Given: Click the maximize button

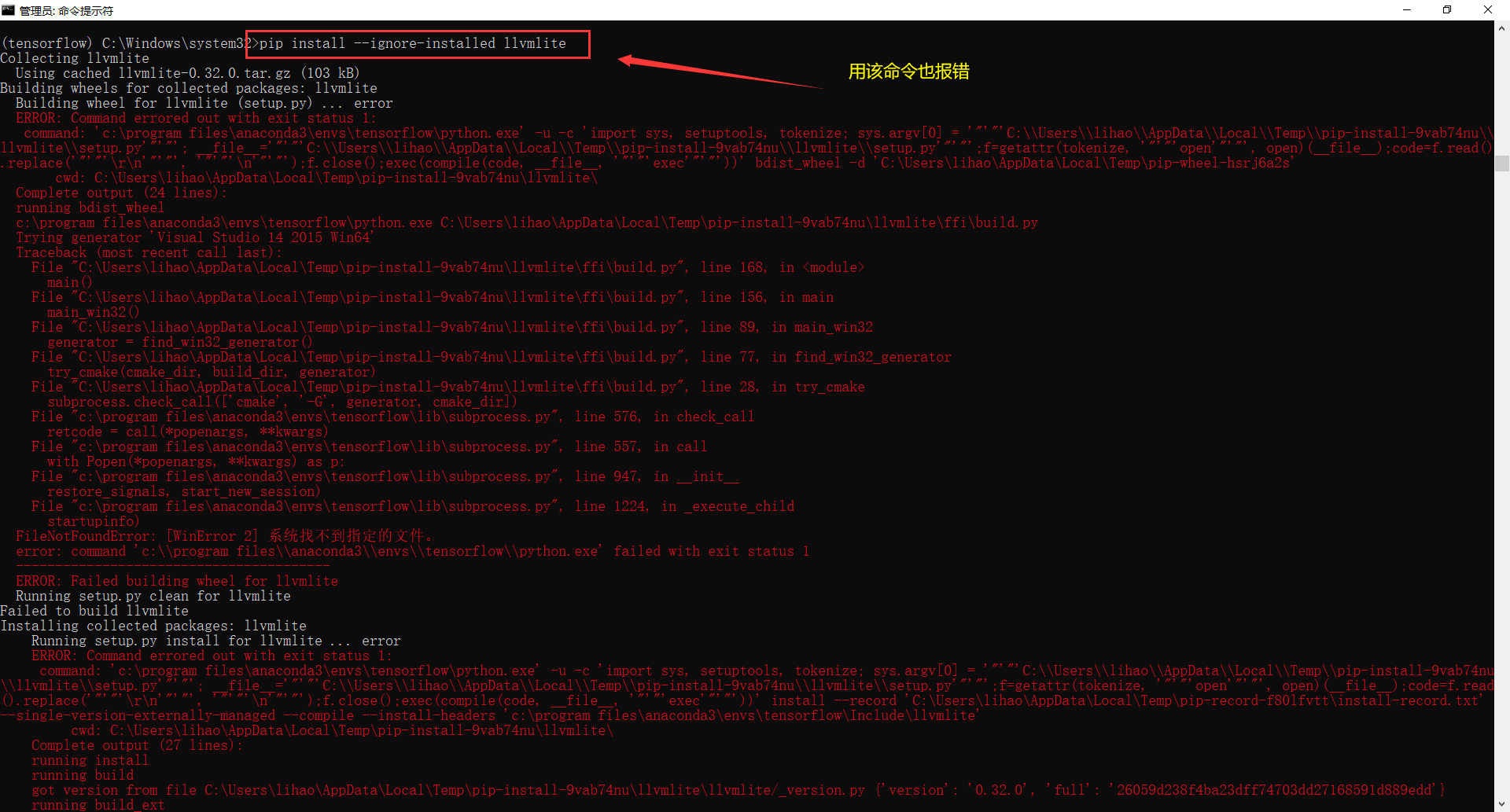Looking at the screenshot, I should (1447, 10).
